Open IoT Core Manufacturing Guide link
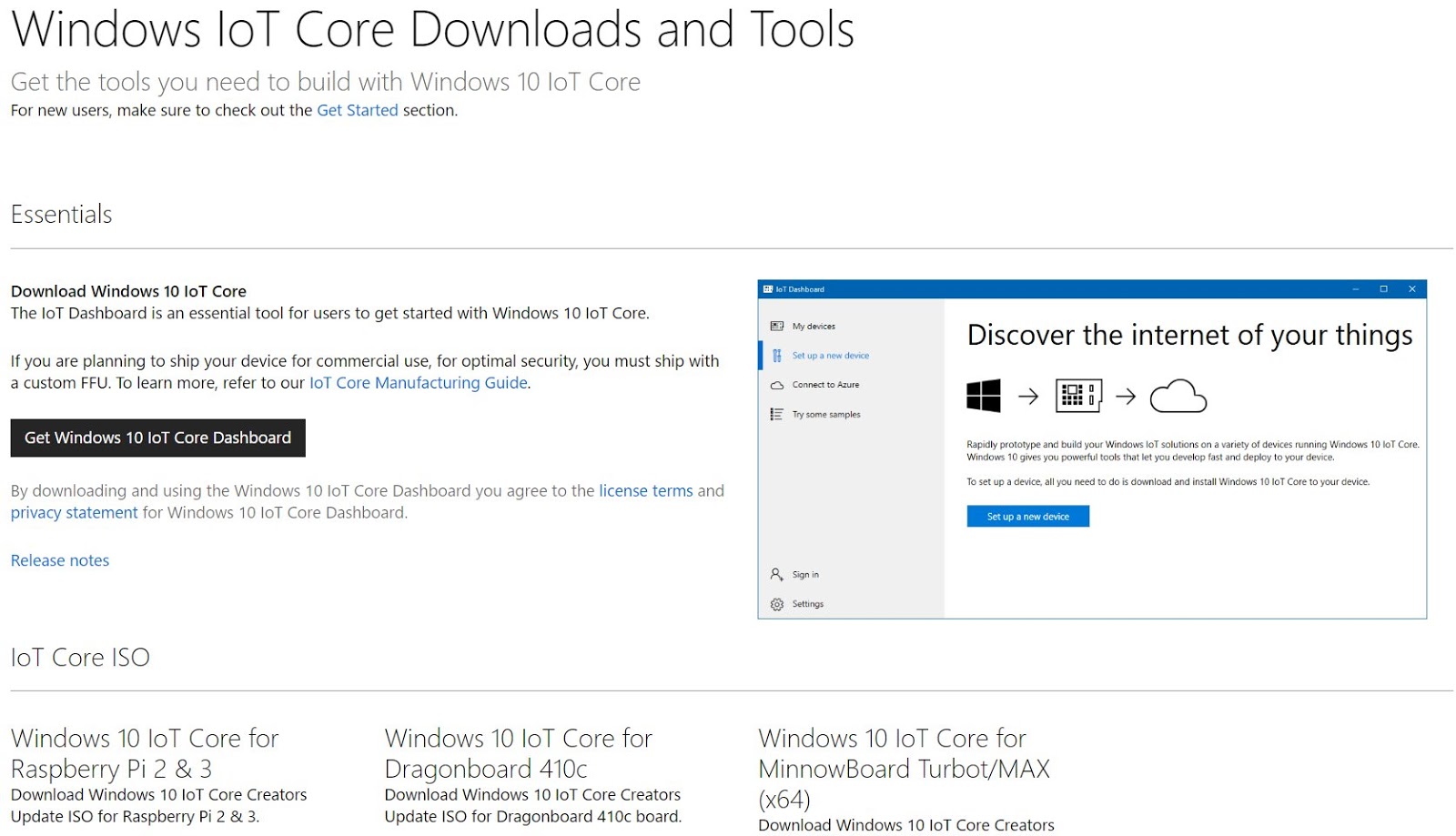The image size is (1456, 836). 418,383
